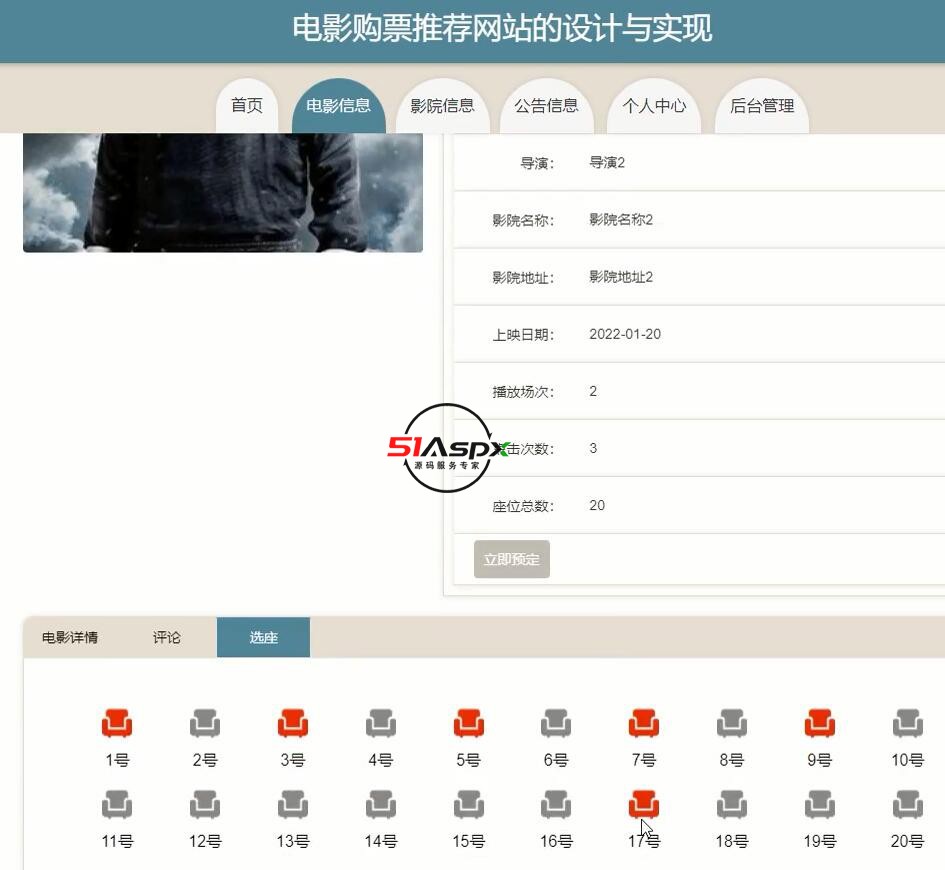
Task: Pick the gray seat icon numbered 2号
Action: 205,723
